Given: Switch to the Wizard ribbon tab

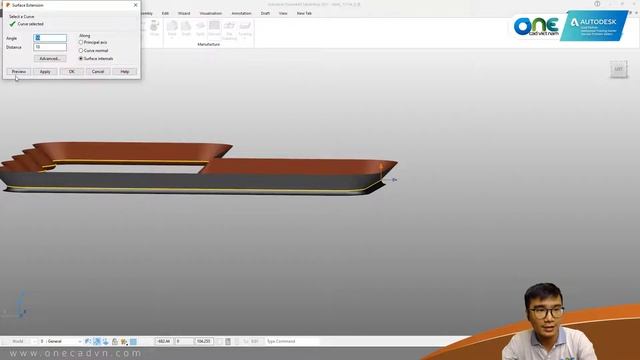Looking at the screenshot, I should [184, 13].
